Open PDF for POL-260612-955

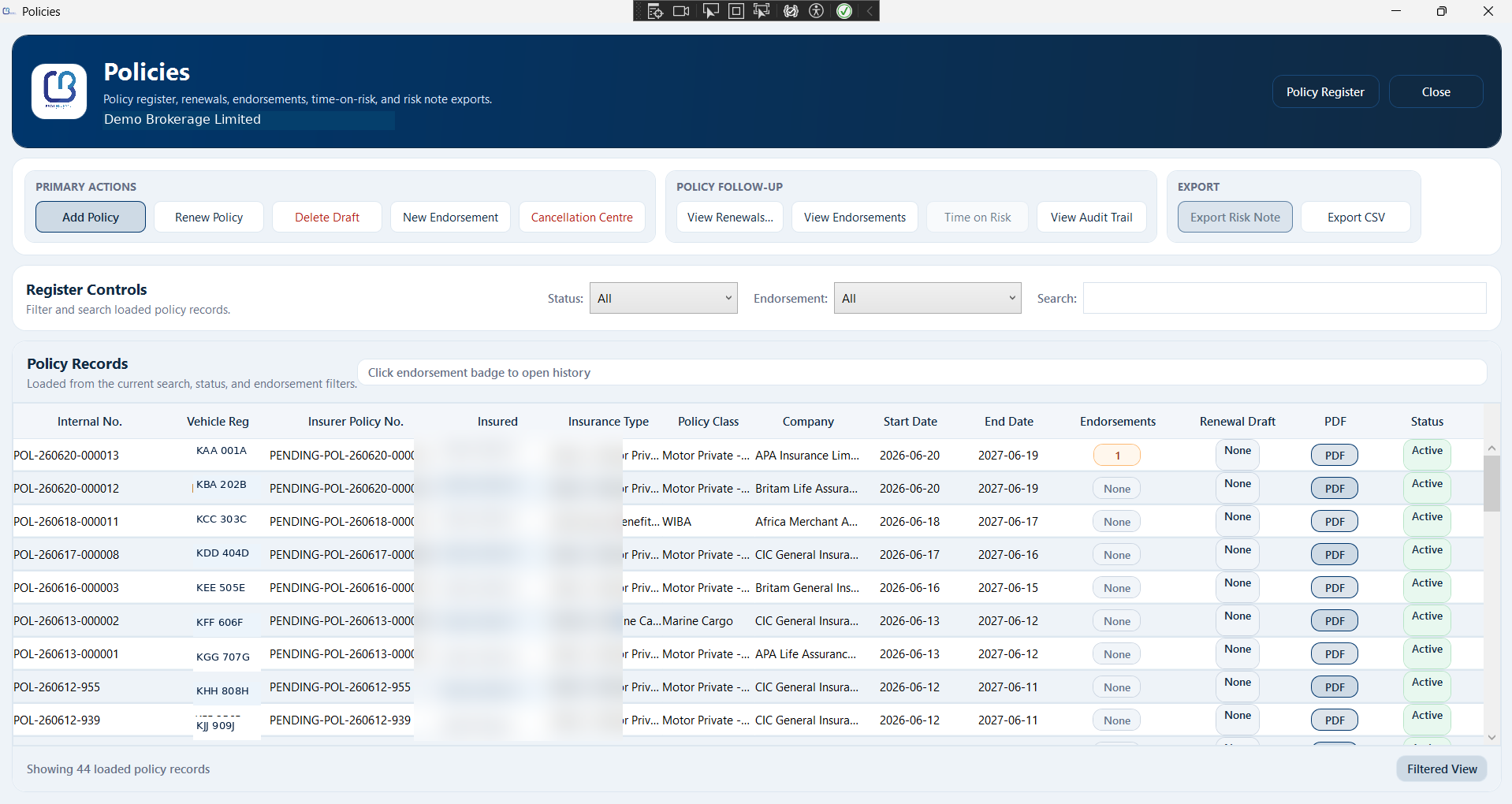click(1335, 687)
